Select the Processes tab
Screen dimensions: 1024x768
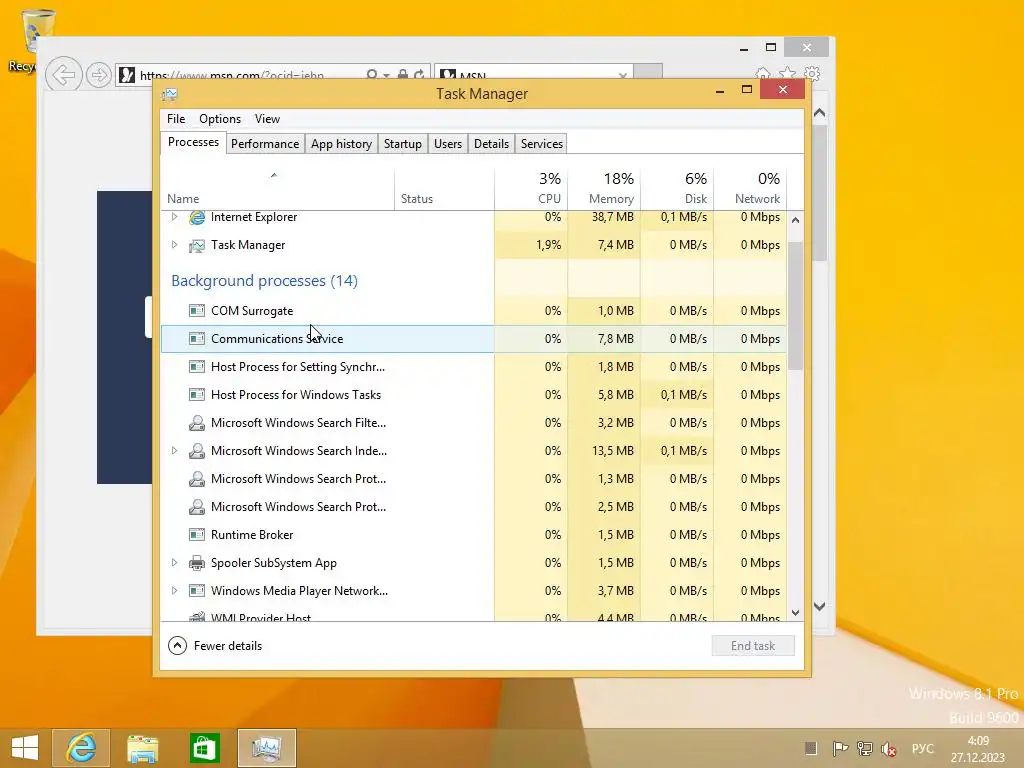pyautogui.click(x=193, y=142)
